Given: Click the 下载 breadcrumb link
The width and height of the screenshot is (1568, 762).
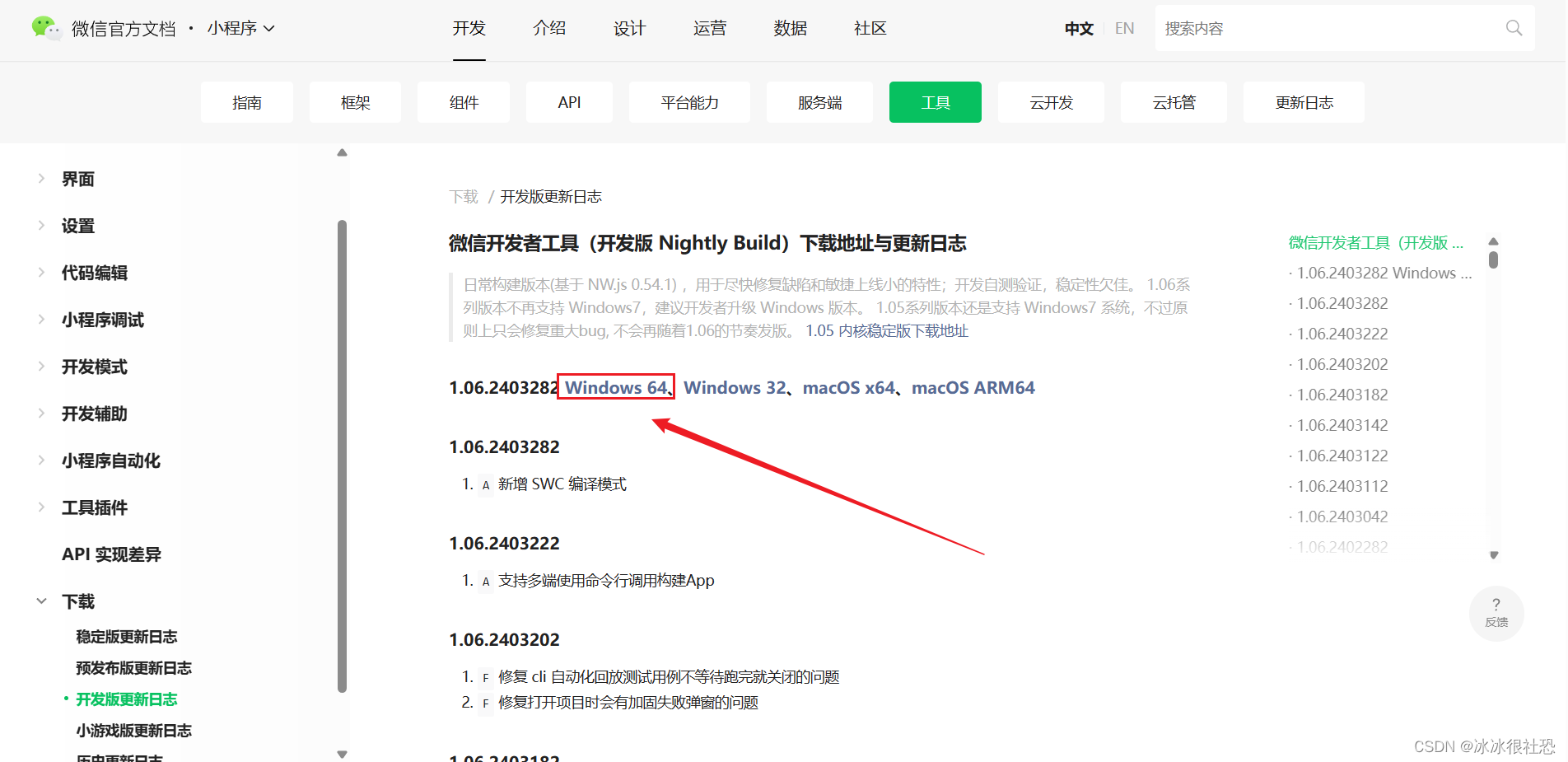Looking at the screenshot, I should tap(464, 197).
